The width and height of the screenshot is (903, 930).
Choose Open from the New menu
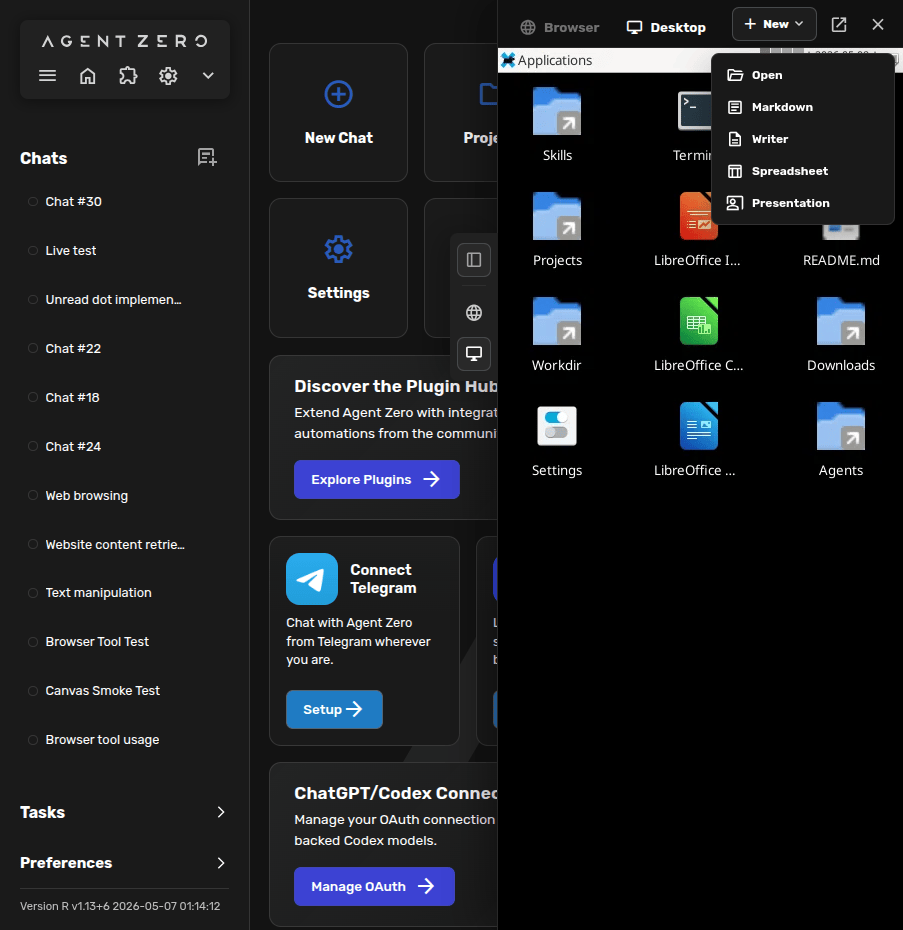tap(803, 75)
